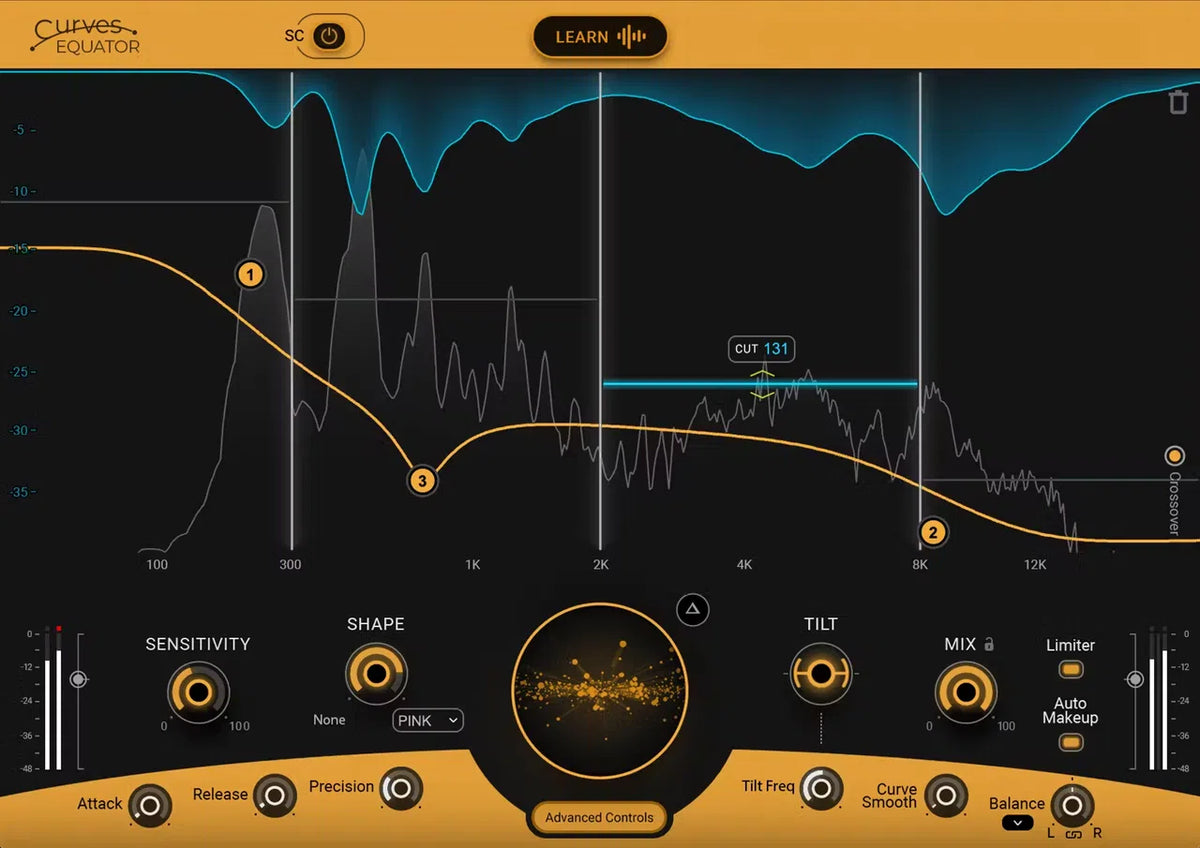Screen dimensions: 1200x848
Task: Click the output level slider handle
Action: point(1134,680)
